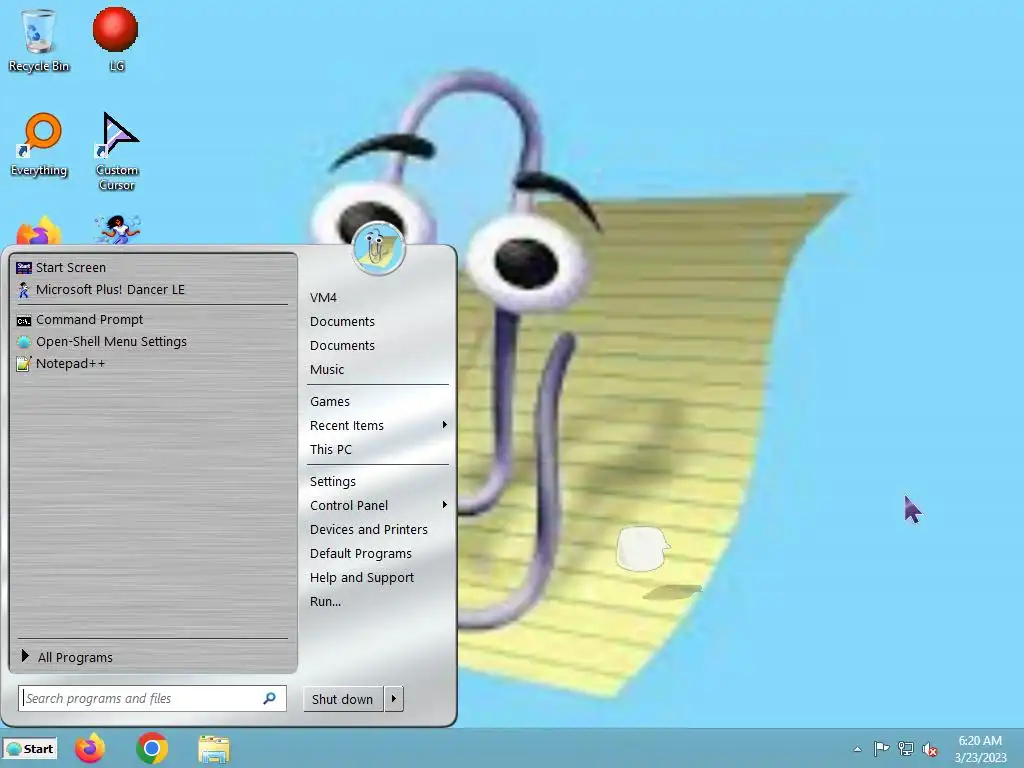The height and width of the screenshot is (768, 1024).
Task: Expand the Control Panel submenu arrow
Action: point(444,505)
